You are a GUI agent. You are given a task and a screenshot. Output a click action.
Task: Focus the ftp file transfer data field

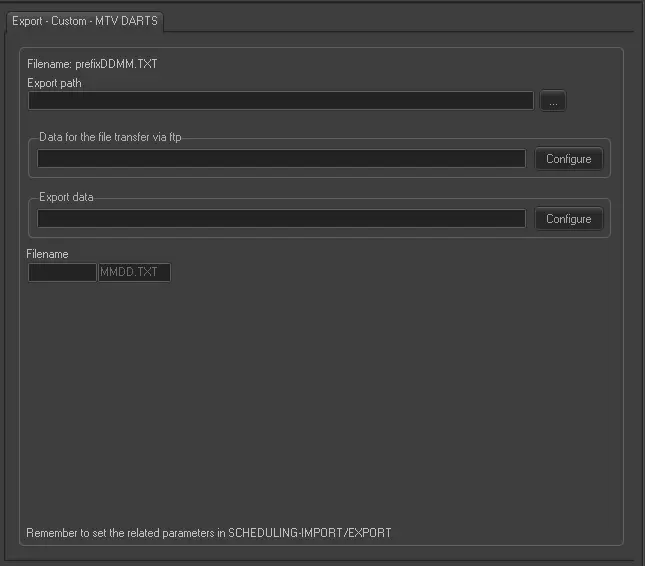280,159
